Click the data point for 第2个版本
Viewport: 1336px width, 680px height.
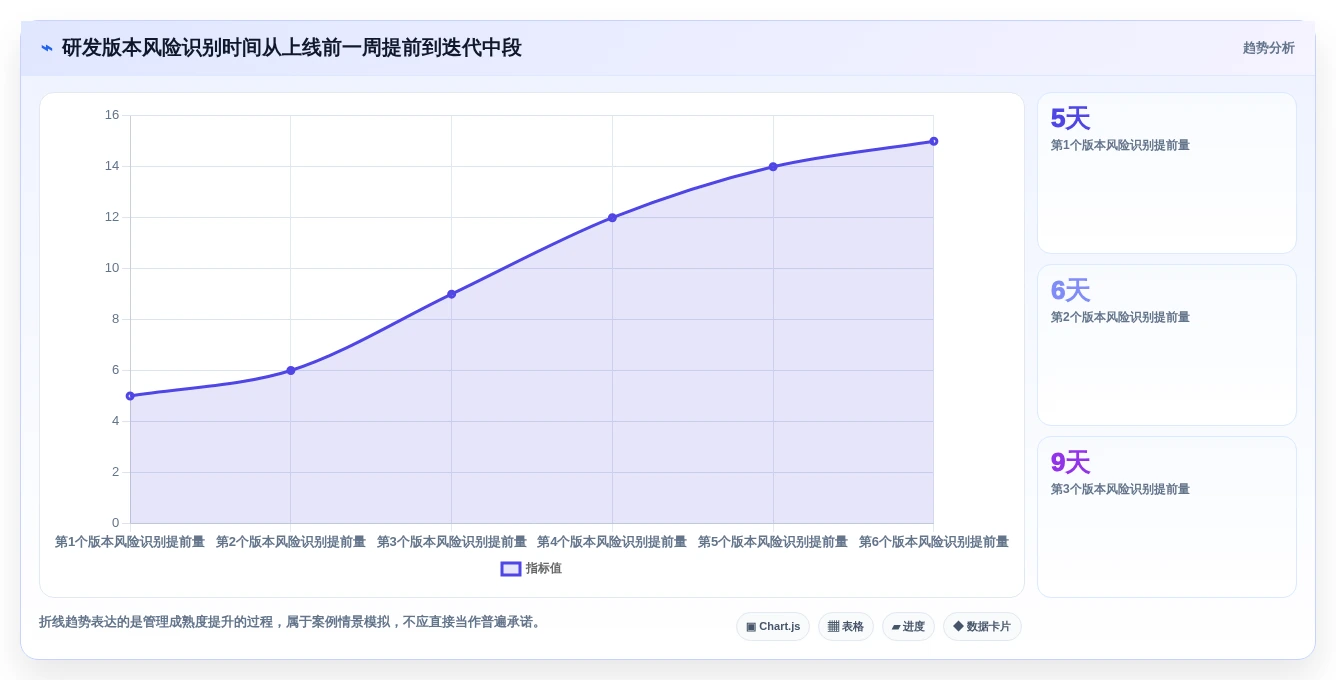tap(291, 370)
